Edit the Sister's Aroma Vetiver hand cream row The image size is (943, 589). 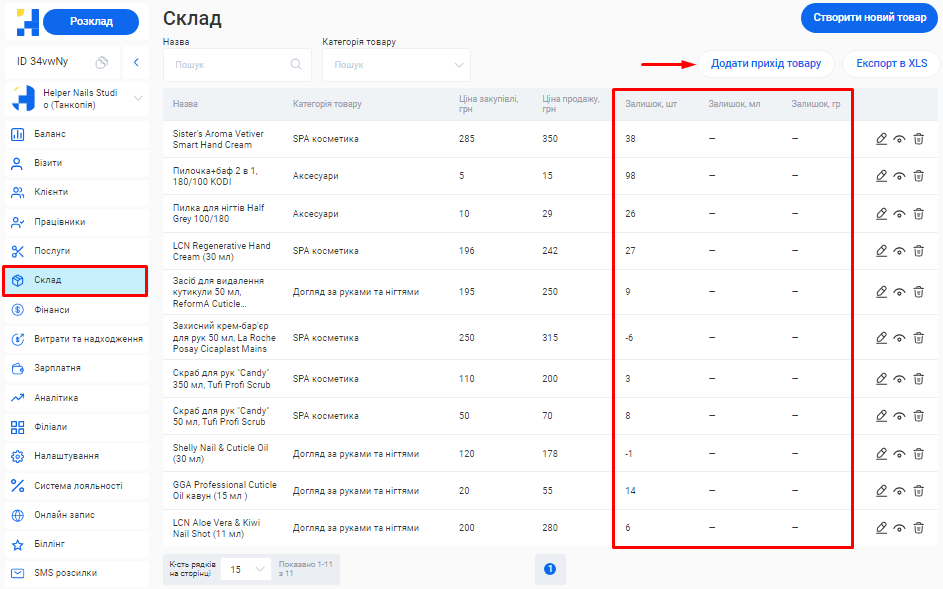[x=881, y=139]
